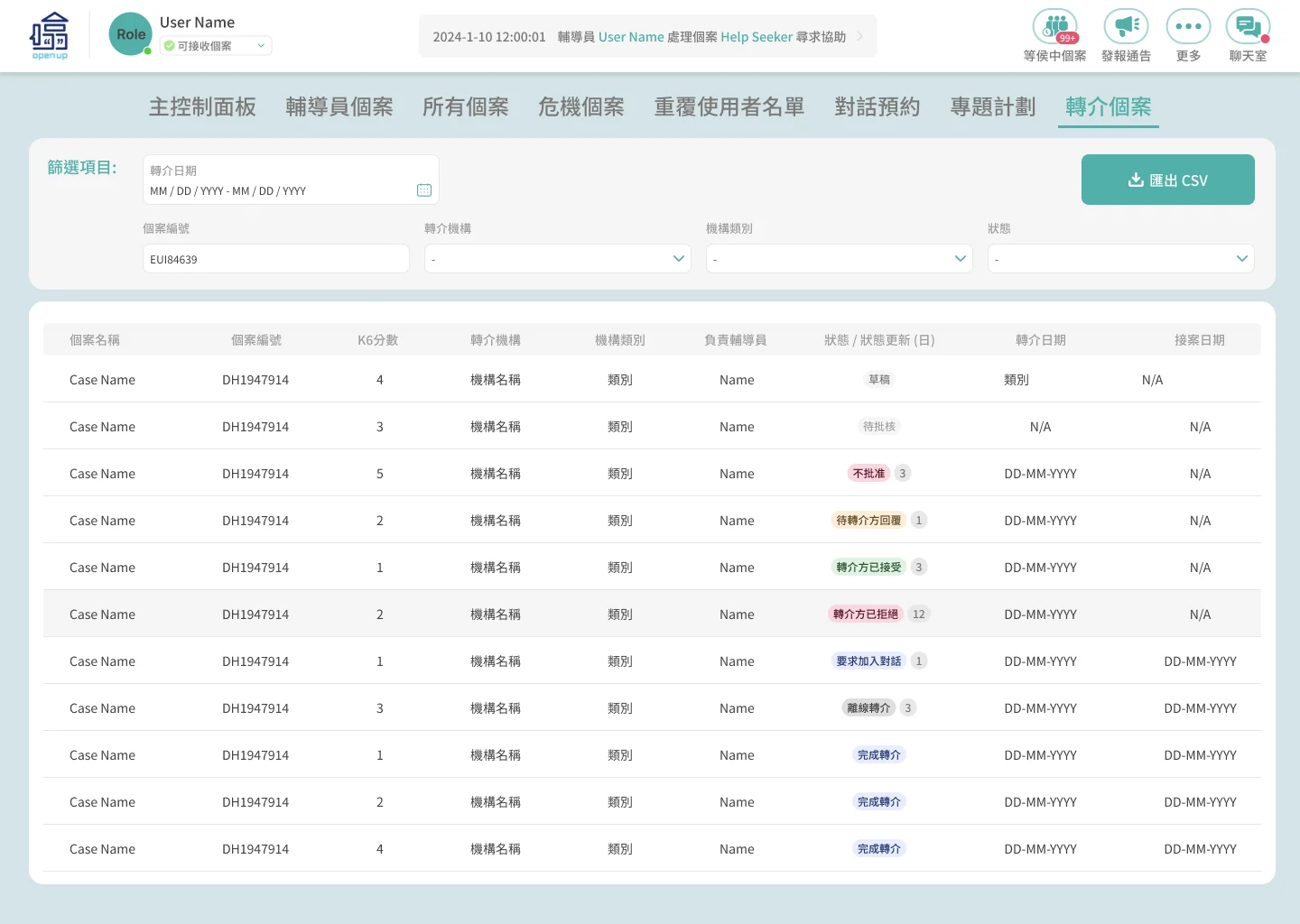
Task: Click the 狀態 / 狀態更新 (日) column header
Action: click(879, 340)
